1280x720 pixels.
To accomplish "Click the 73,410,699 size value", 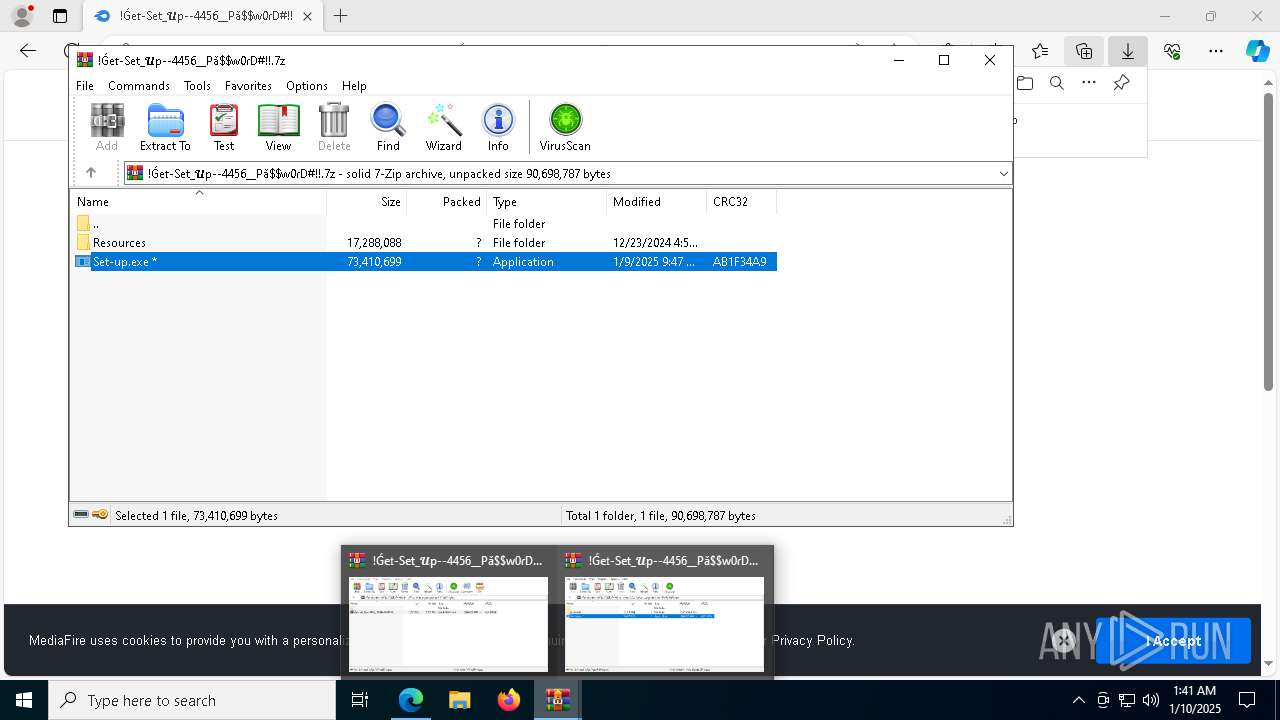I will pos(374,262).
